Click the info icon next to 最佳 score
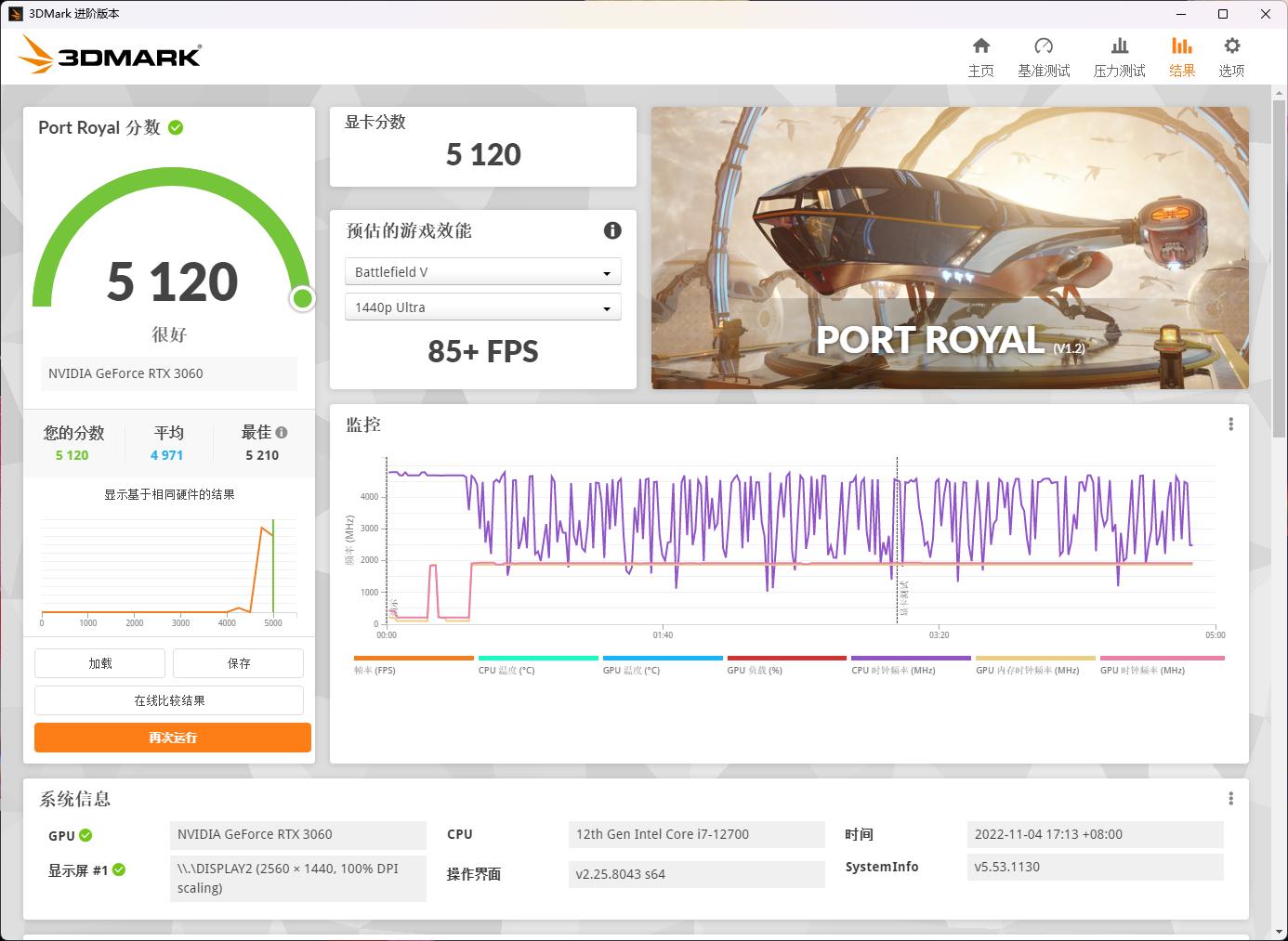This screenshot has height=941, width=1288. coord(283,430)
